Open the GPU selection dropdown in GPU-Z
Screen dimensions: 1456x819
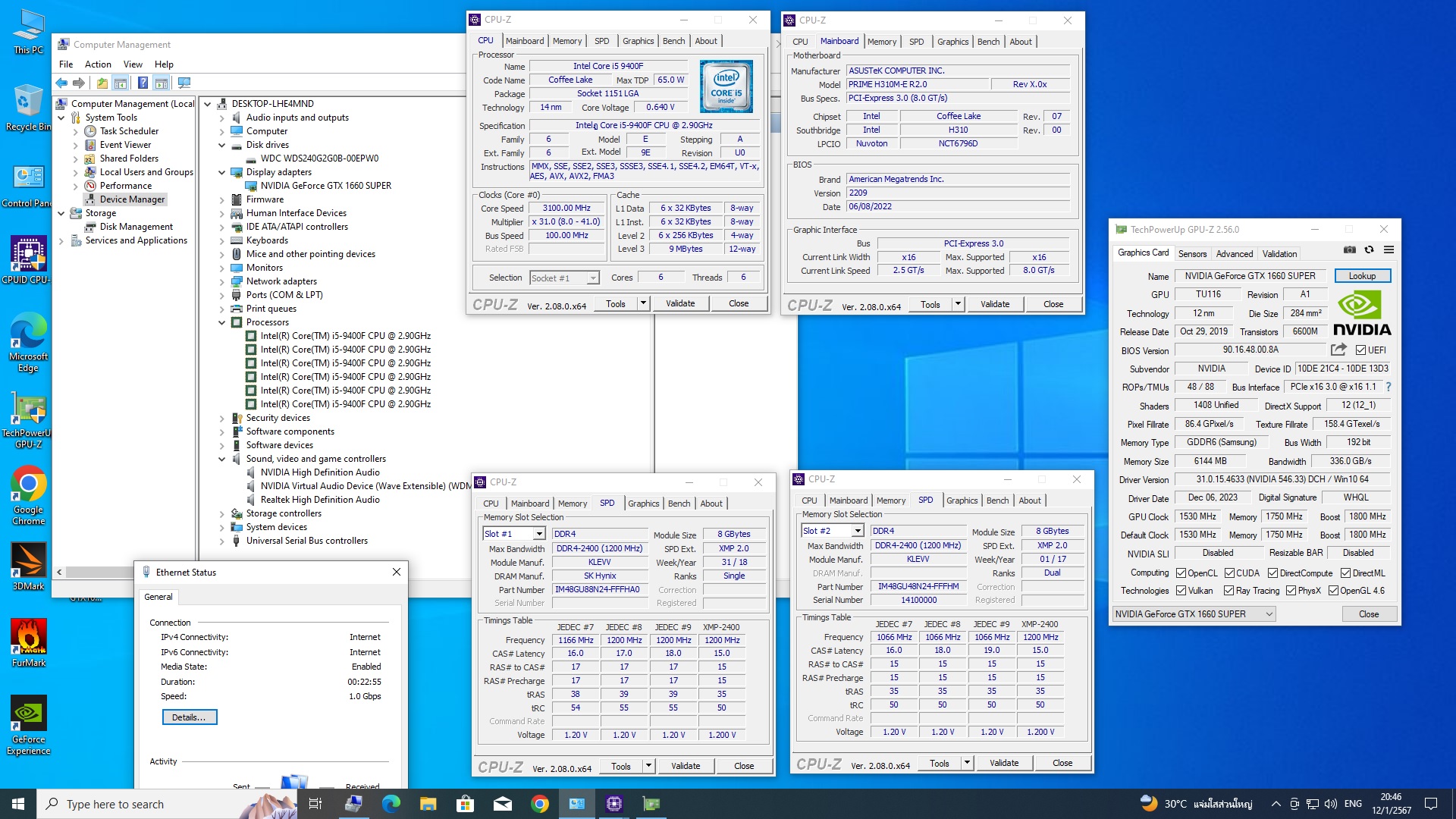click(1269, 614)
